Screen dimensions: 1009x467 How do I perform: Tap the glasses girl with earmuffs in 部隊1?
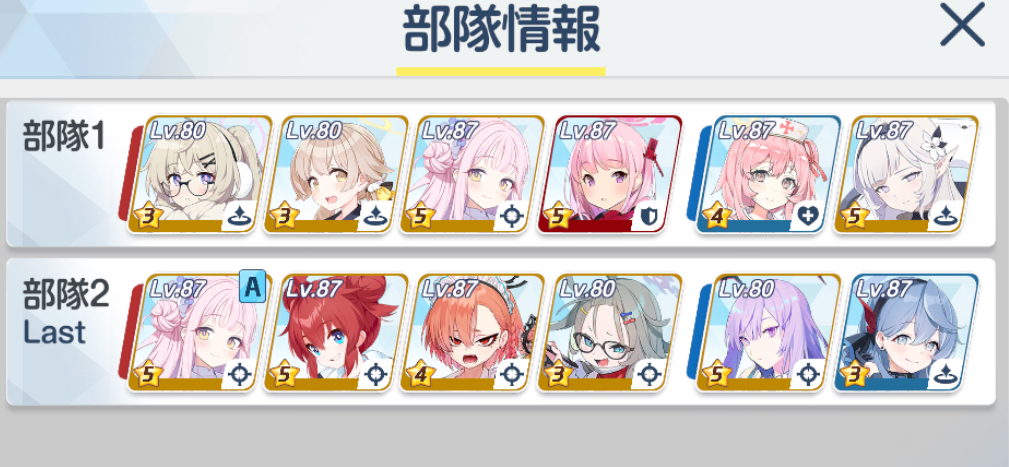click(196, 174)
